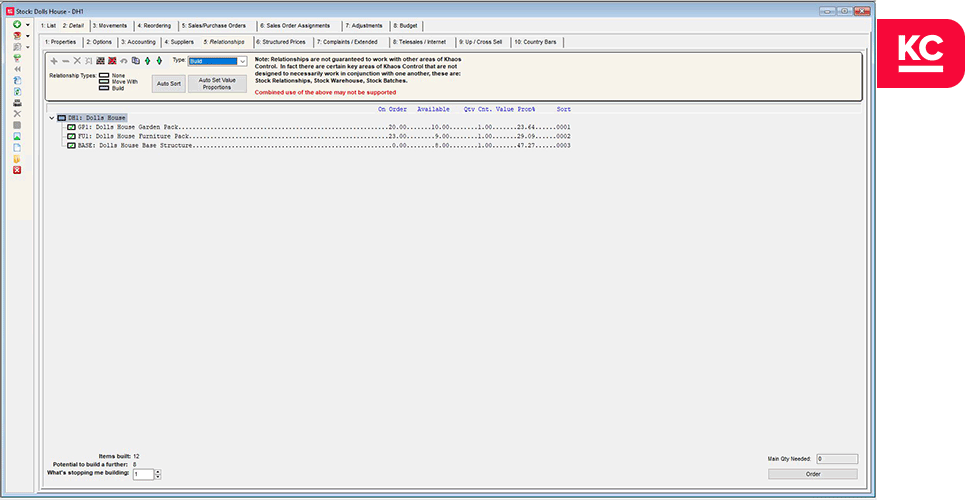Click the green and red filter icon in sidebar
The width and height of the screenshot is (965, 500).
click(x=17, y=58)
